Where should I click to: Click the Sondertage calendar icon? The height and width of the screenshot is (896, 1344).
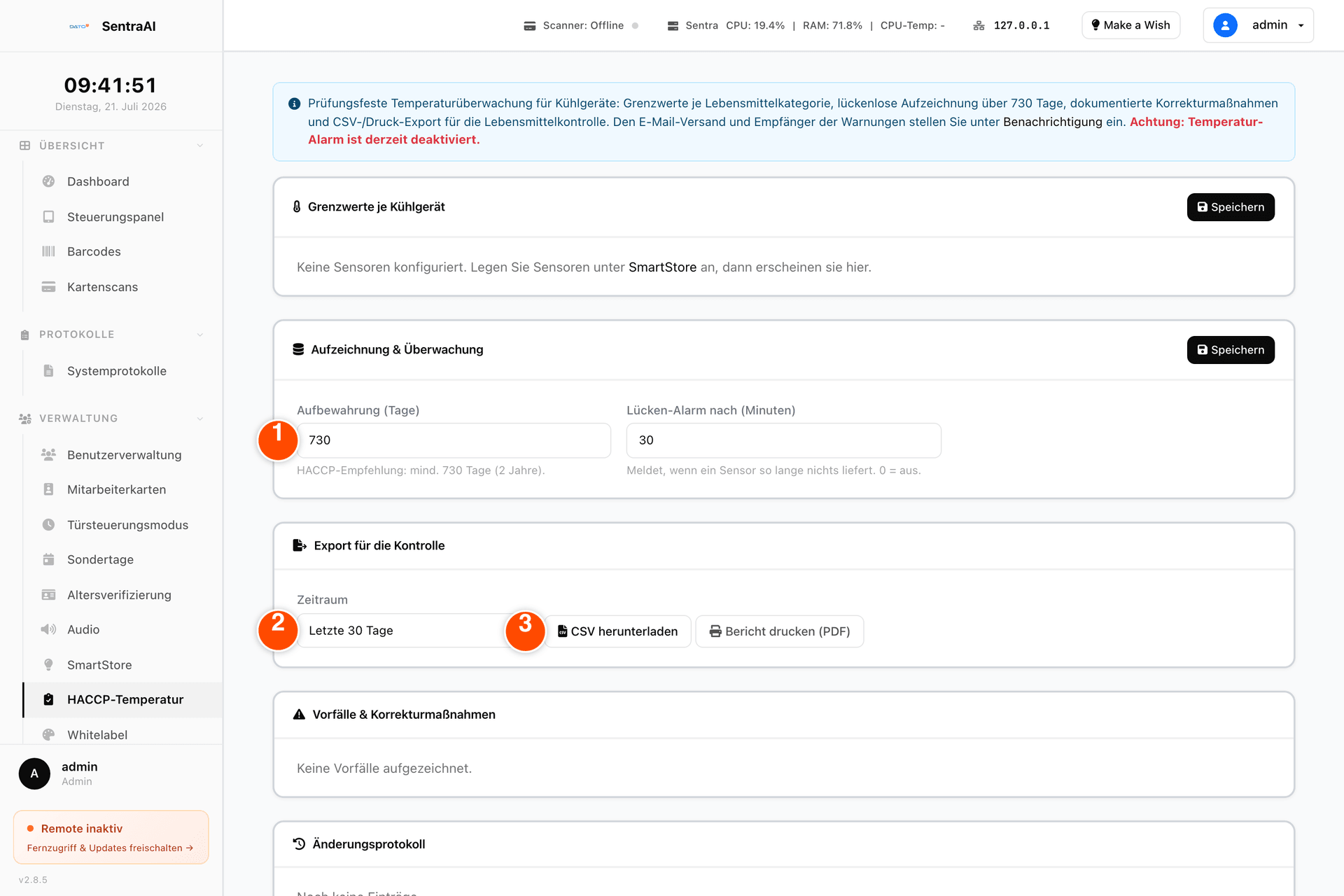coord(48,559)
